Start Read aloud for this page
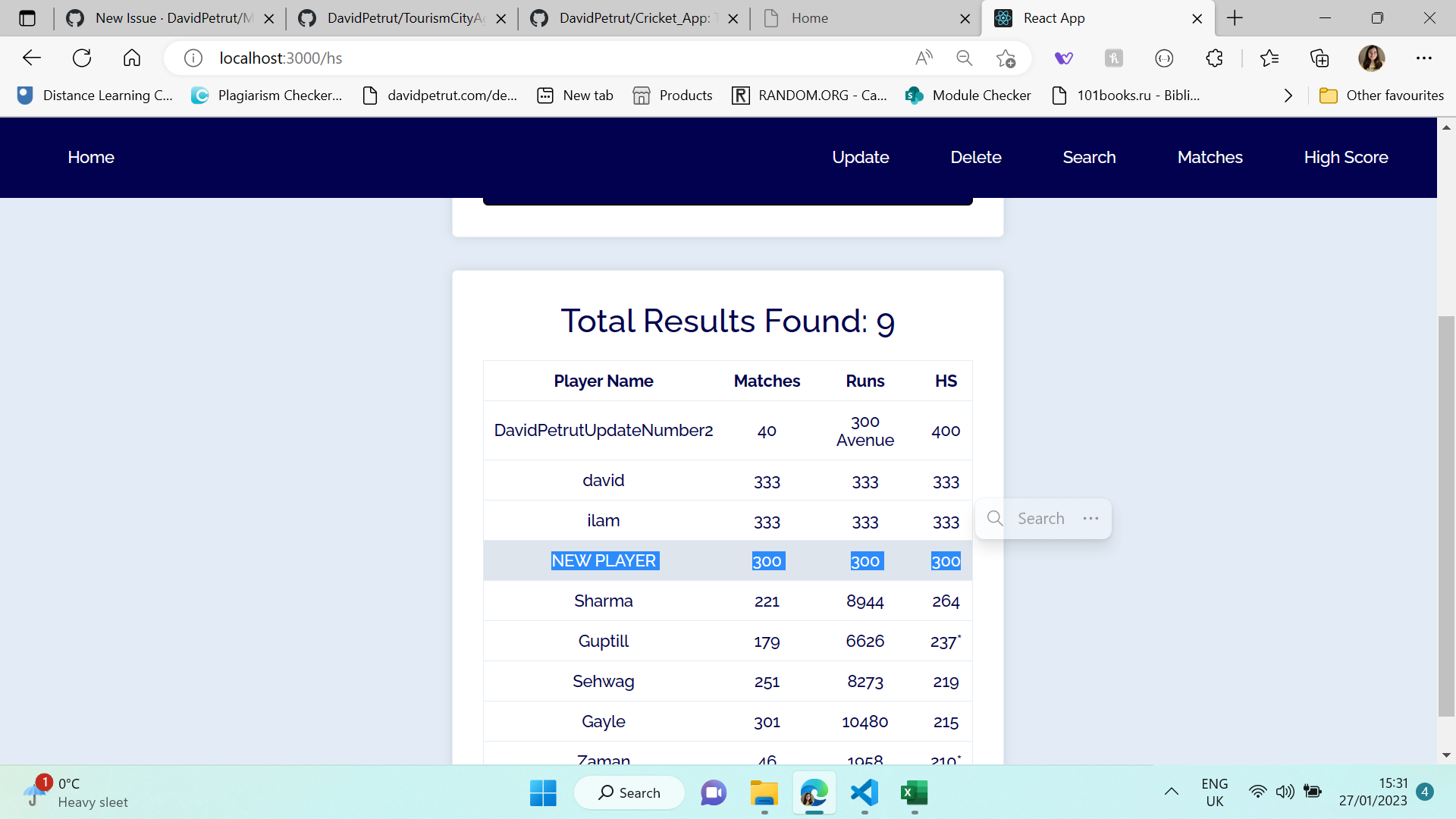Screen dimensions: 1456x819 point(924,58)
